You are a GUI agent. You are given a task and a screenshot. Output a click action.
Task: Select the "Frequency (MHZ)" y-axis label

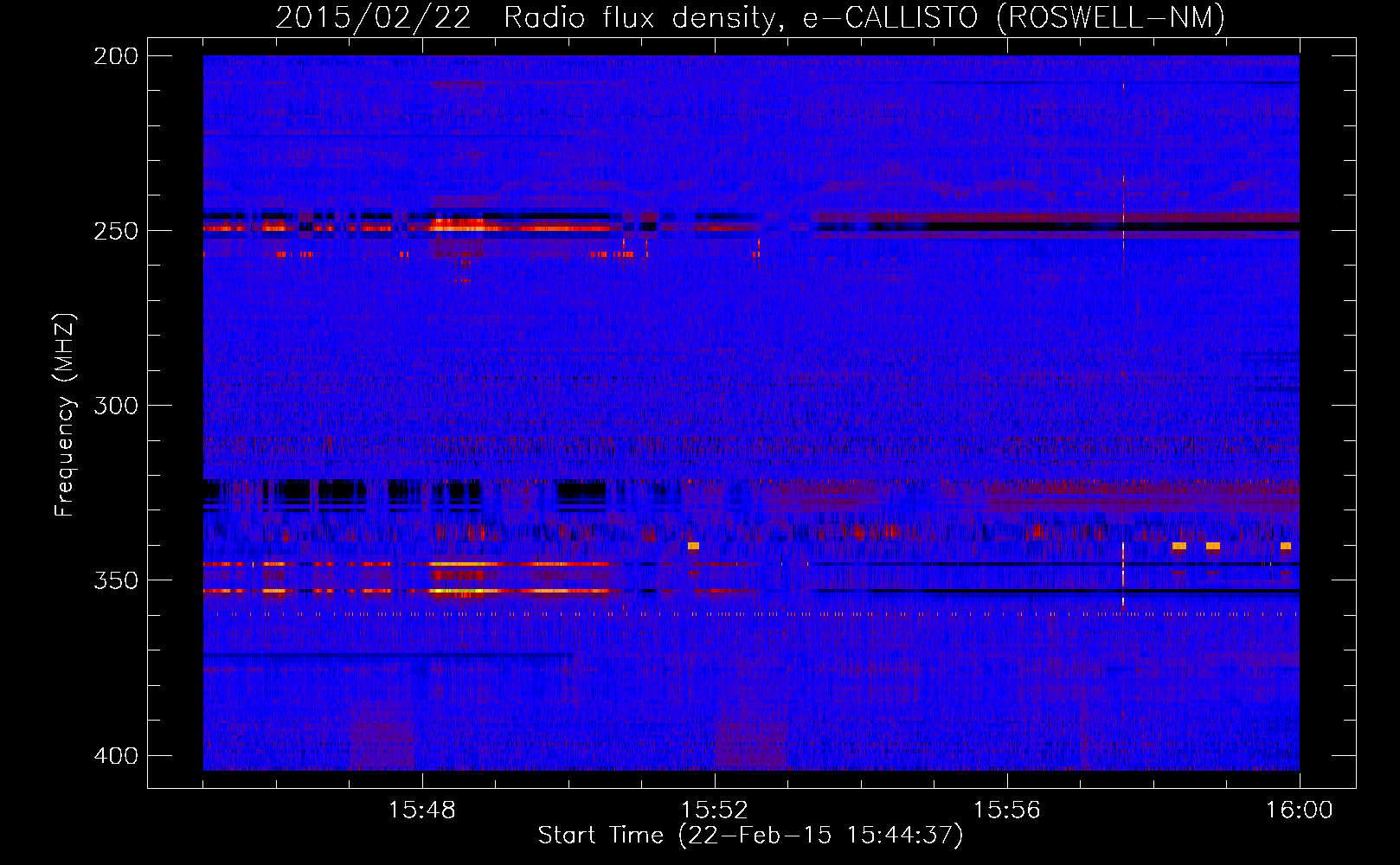pyautogui.click(x=65, y=415)
